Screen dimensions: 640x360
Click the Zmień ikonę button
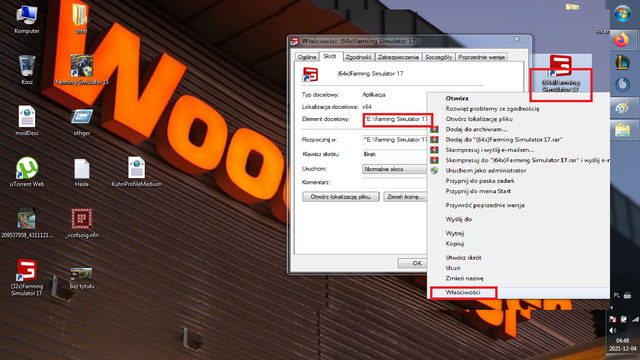click(x=405, y=197)
